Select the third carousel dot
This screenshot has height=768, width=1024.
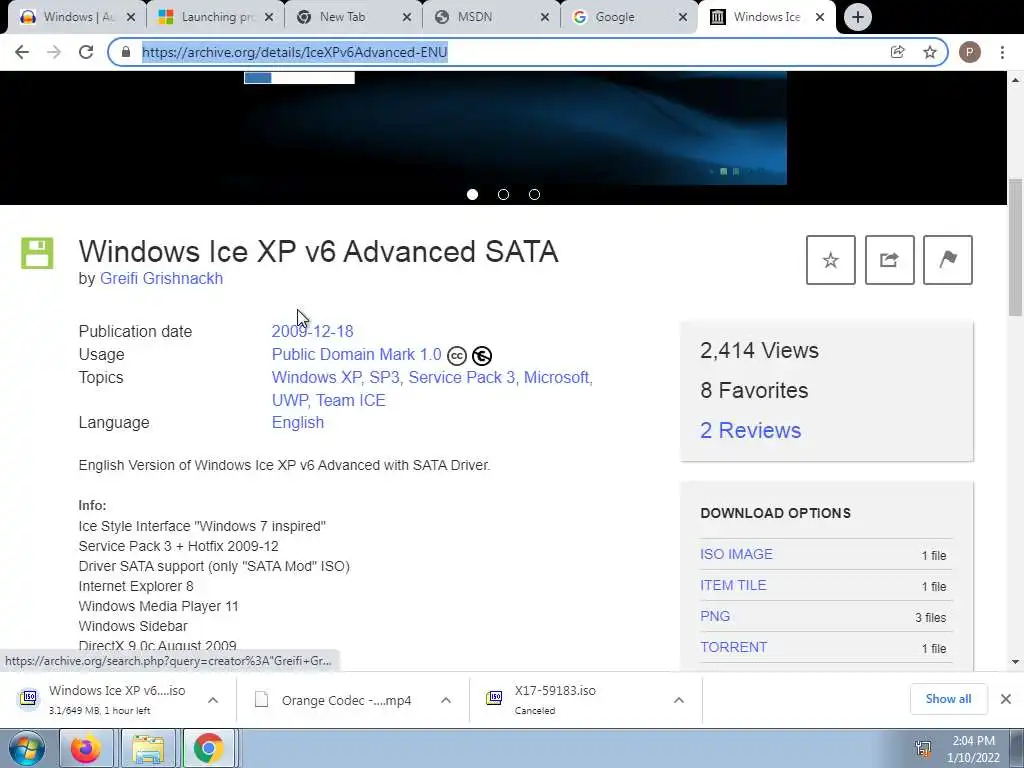click(534, 195)
